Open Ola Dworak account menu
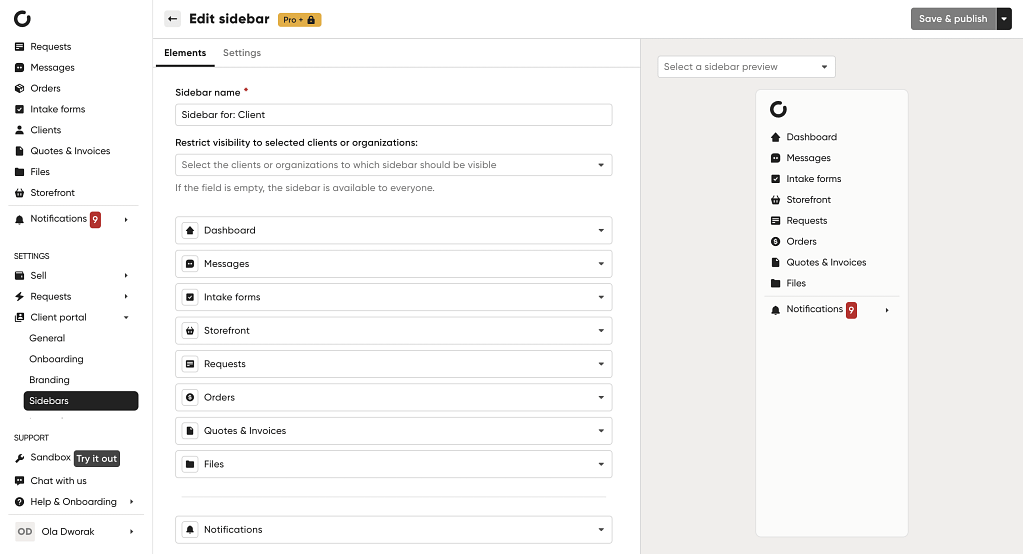1023x554 pixels. click(76, 532)
